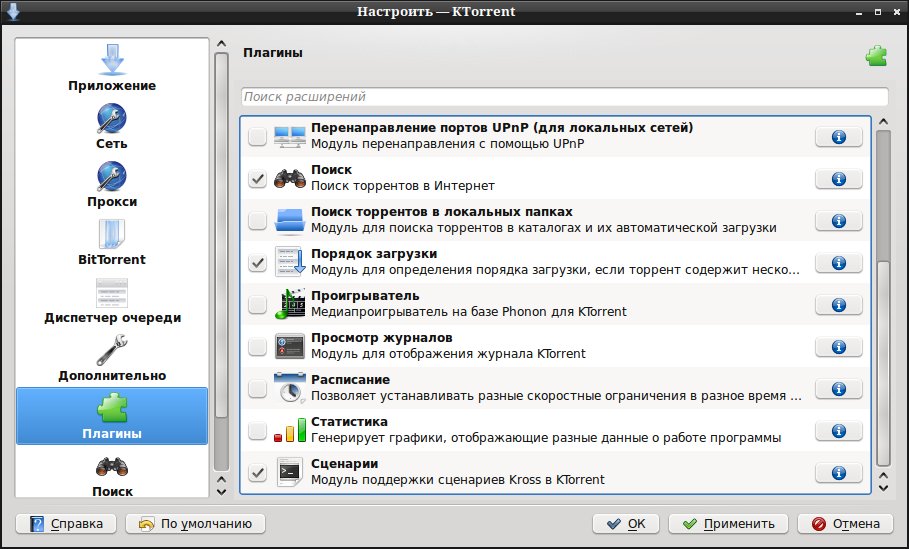Click 'Поиск торрентов в Интернет' description
Screen dimensions: 909x549
[403, 186]
